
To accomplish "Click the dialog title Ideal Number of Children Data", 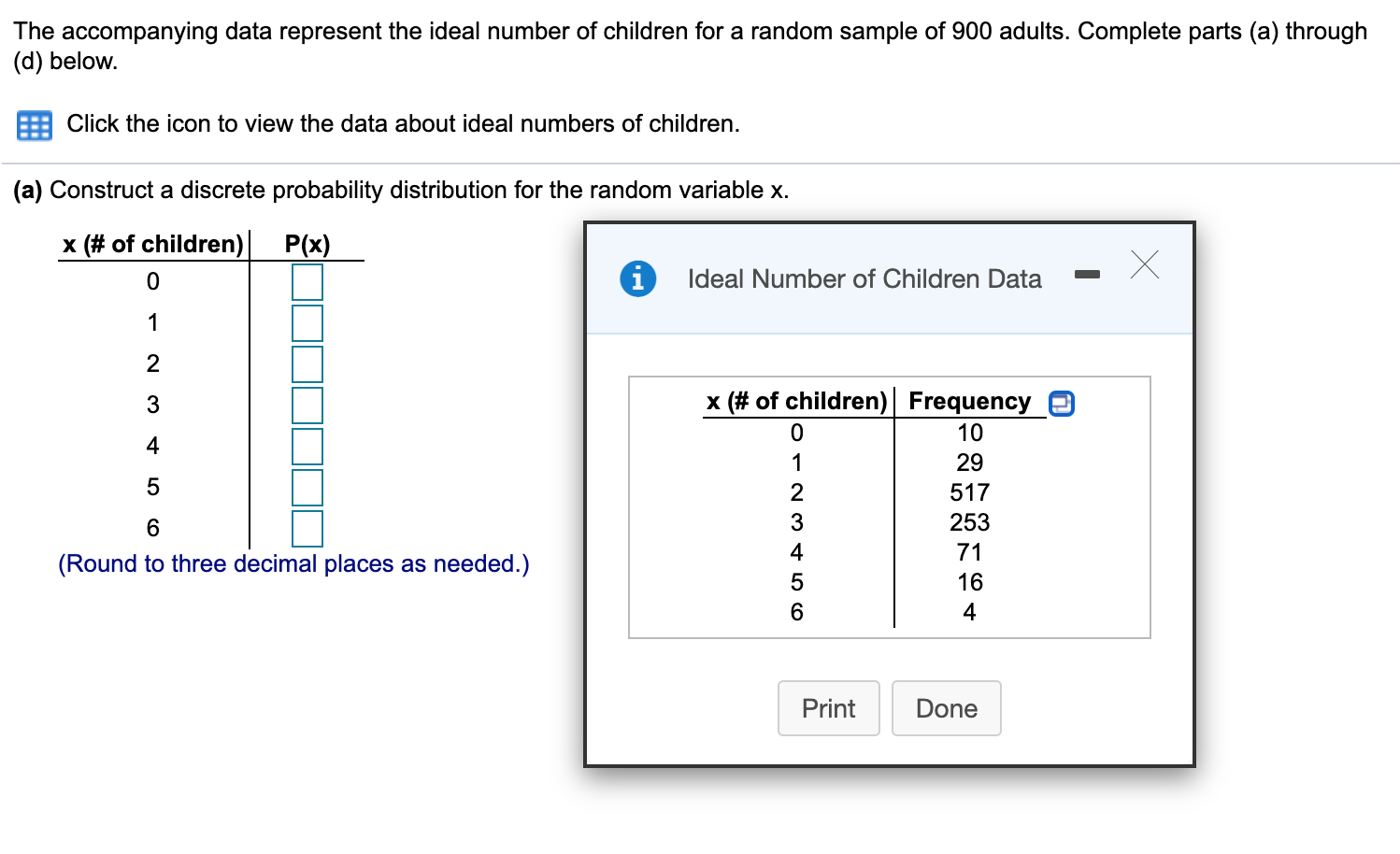I will [x=864, y=278].
